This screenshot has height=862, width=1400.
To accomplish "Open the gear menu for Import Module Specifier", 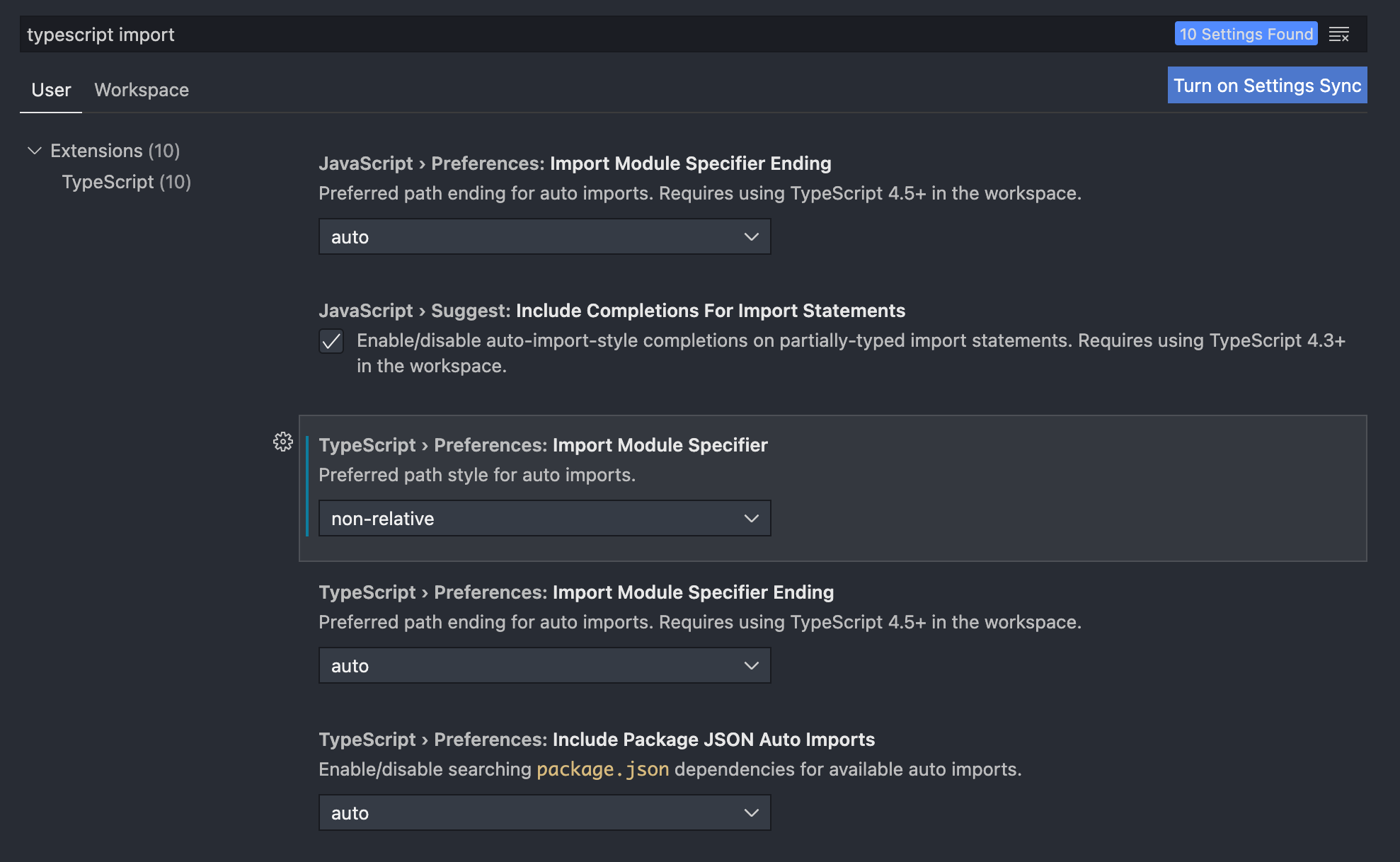I will point(283,442).
